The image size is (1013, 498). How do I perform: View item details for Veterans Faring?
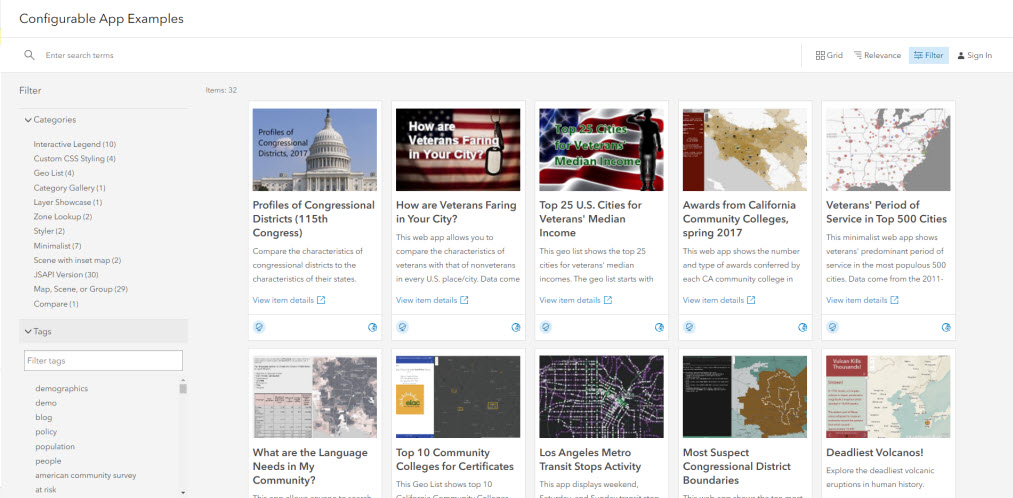tap(426, 300)
